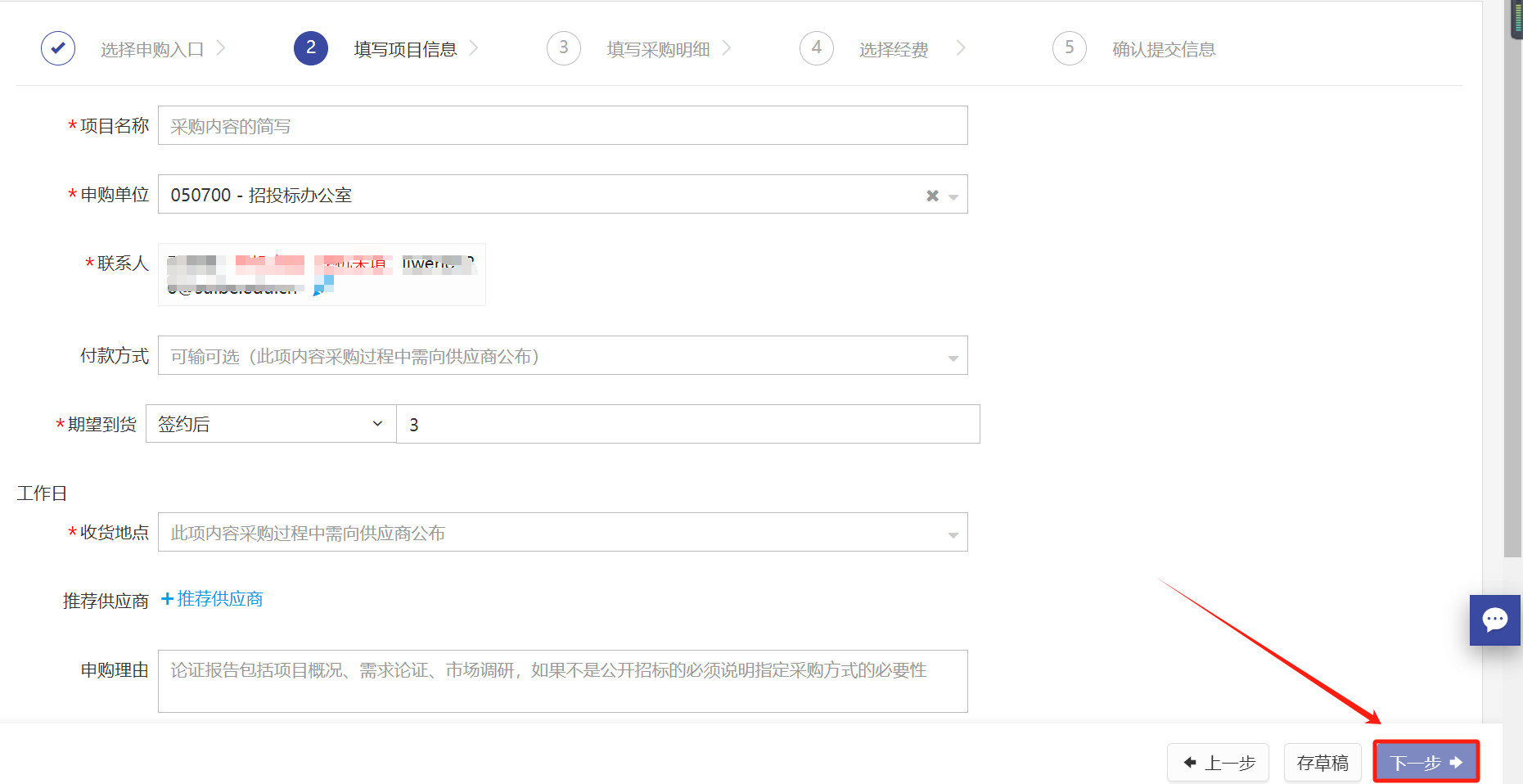
Task: Clear the 申购单位 selection with X icon
Action: 932,196
